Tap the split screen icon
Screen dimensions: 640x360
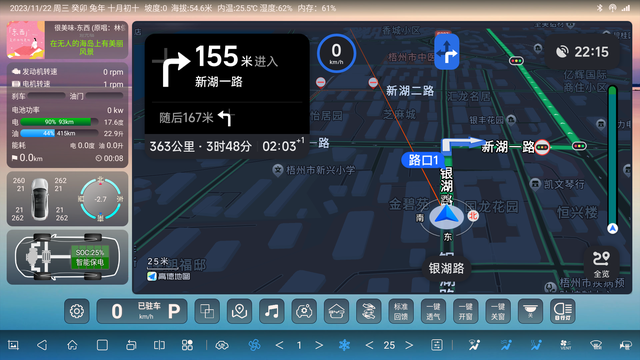(x=159, y=345)
